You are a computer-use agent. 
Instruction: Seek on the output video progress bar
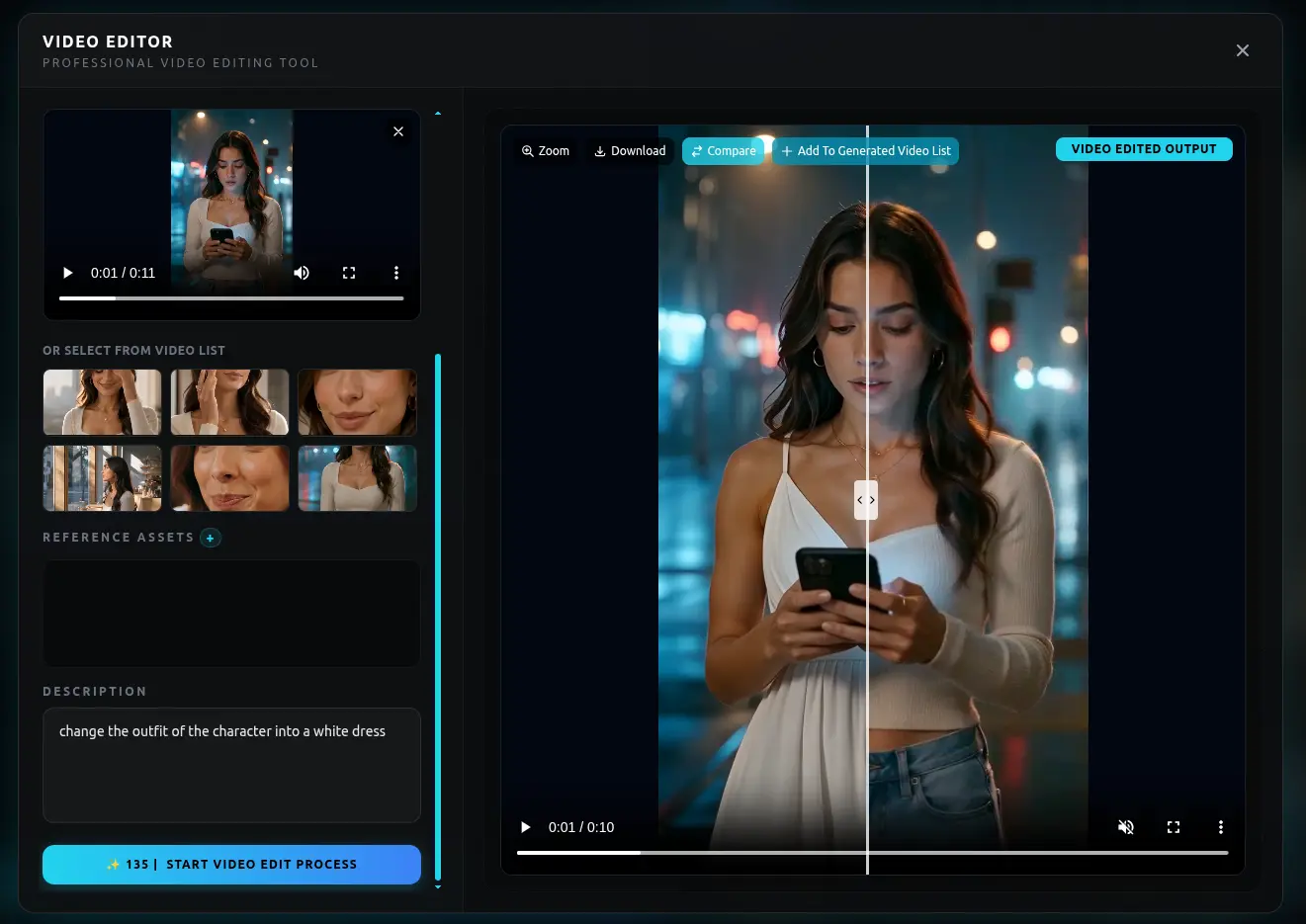coord(872,852)
